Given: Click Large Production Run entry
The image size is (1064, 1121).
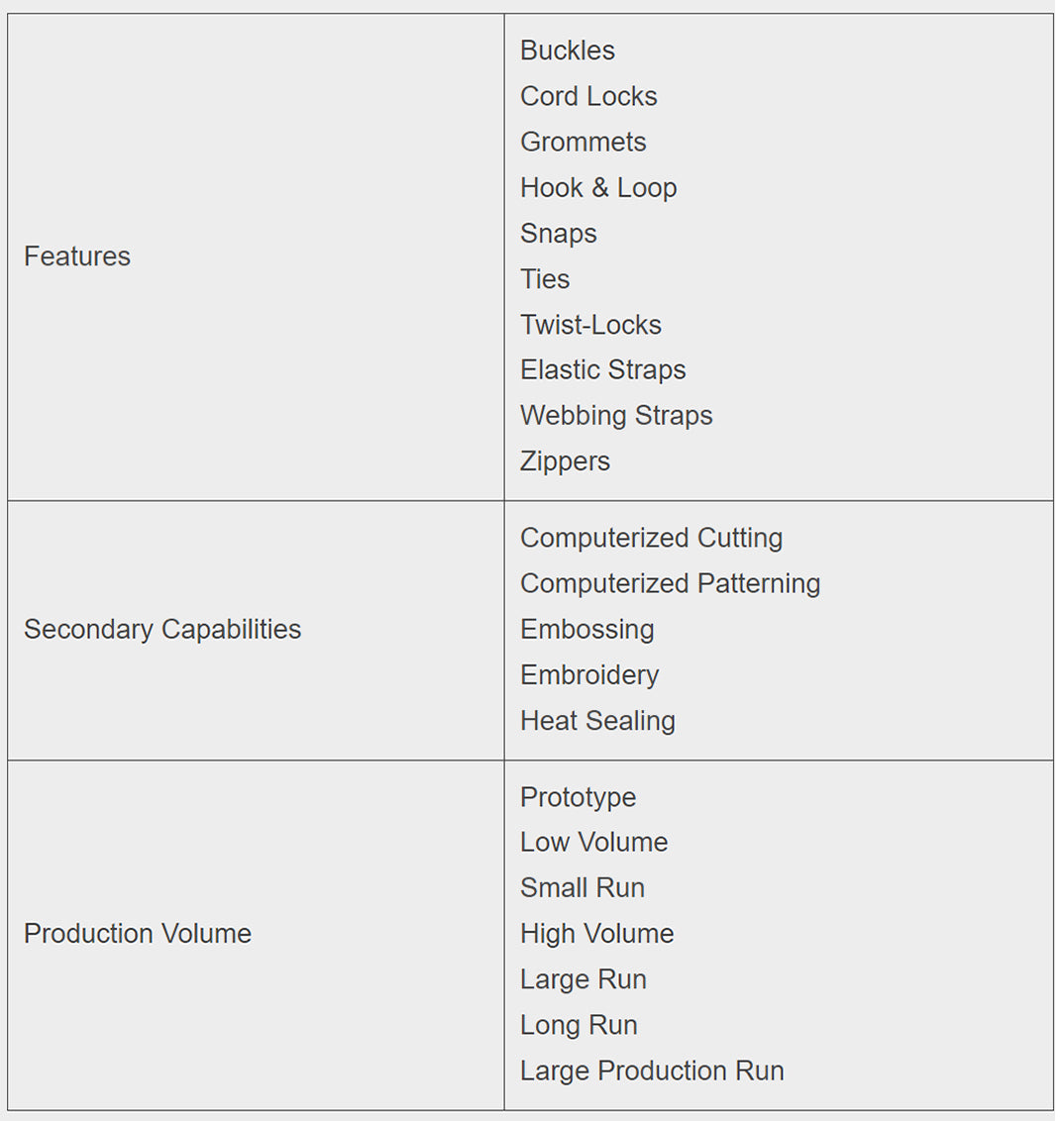Looking at the screenshot, I should coord(652,1070).
